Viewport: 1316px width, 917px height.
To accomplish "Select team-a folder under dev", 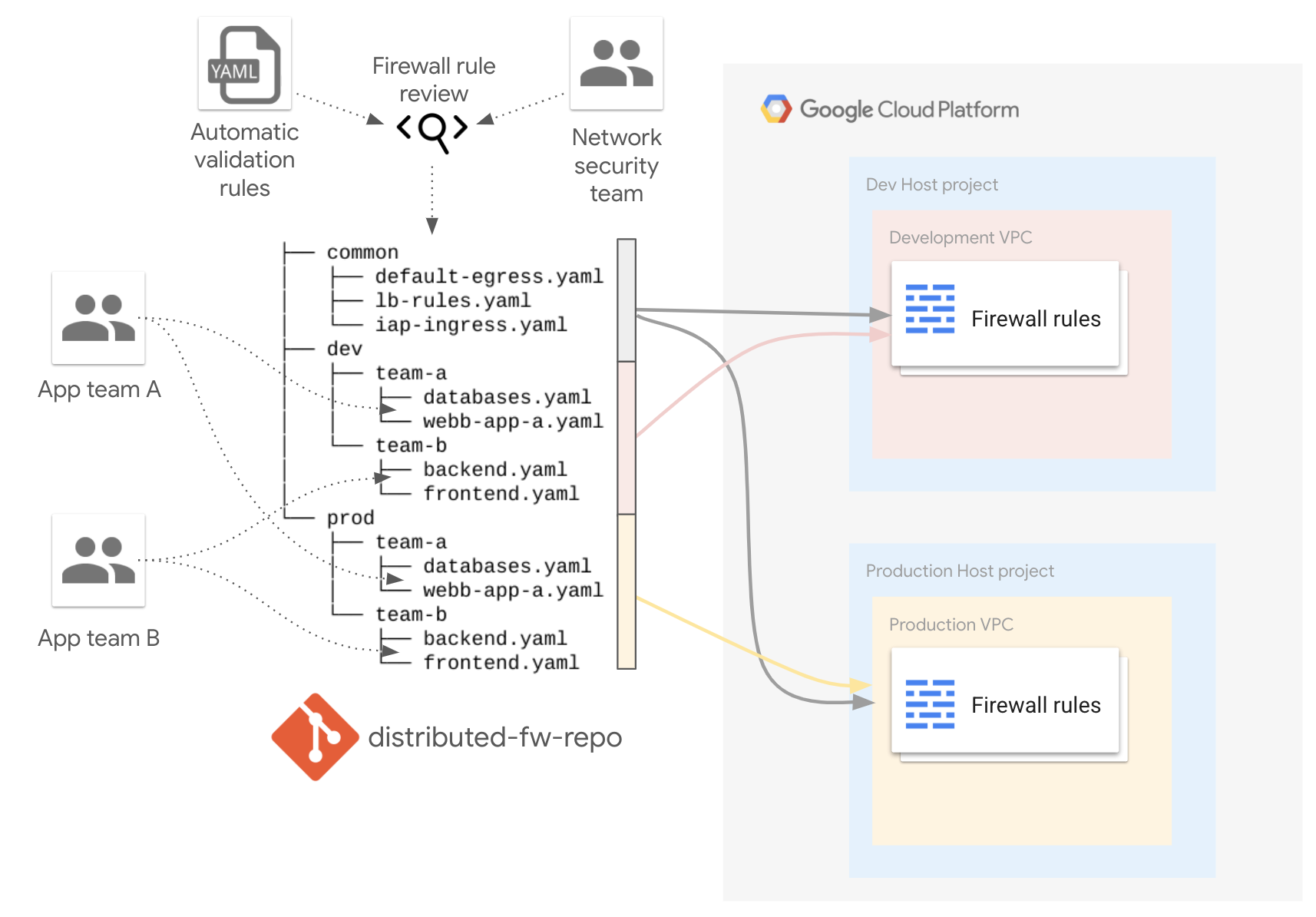I will click(411, 373).
